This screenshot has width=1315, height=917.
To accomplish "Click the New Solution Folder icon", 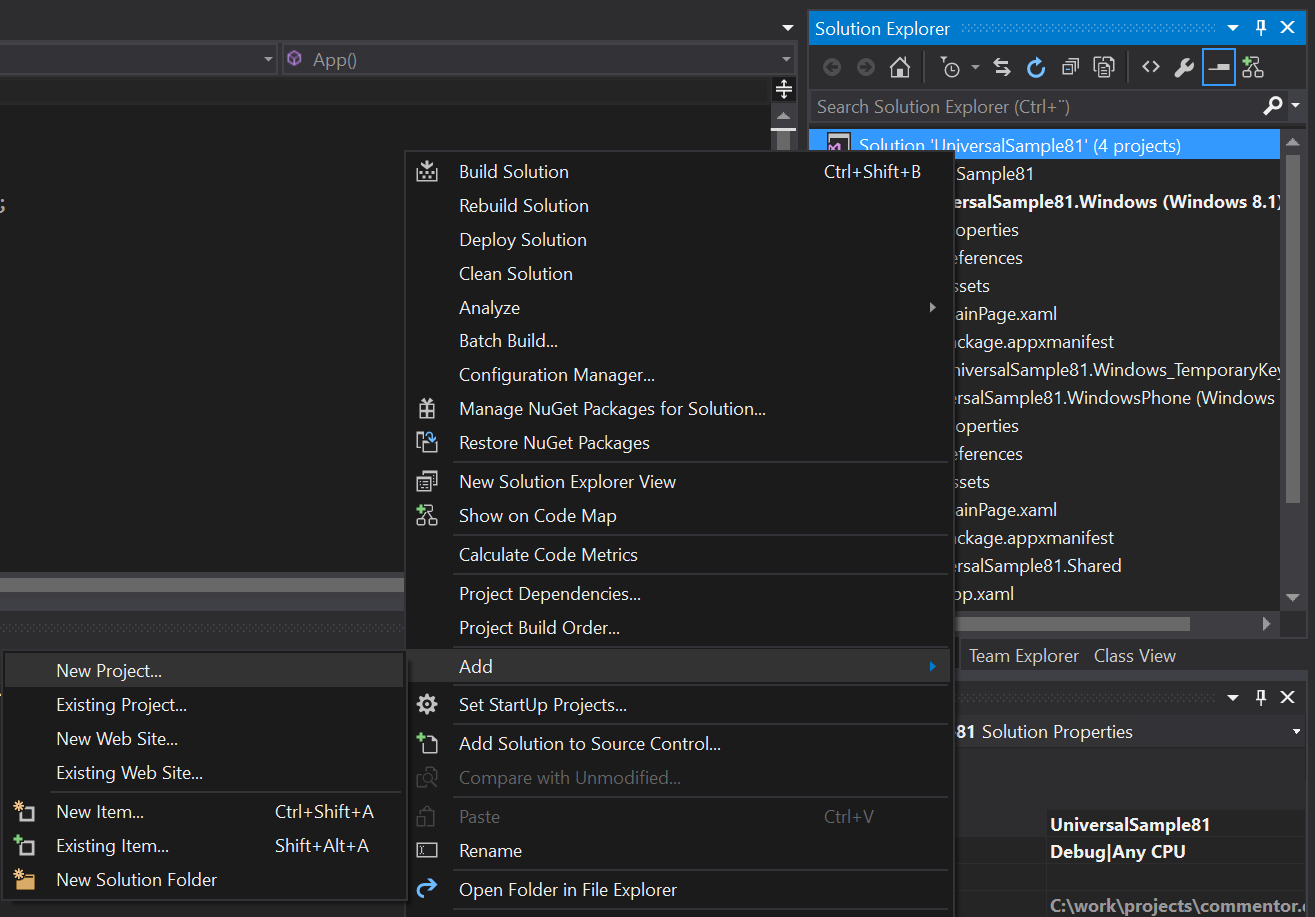I will pyautogui.click(x=24, y=880).
